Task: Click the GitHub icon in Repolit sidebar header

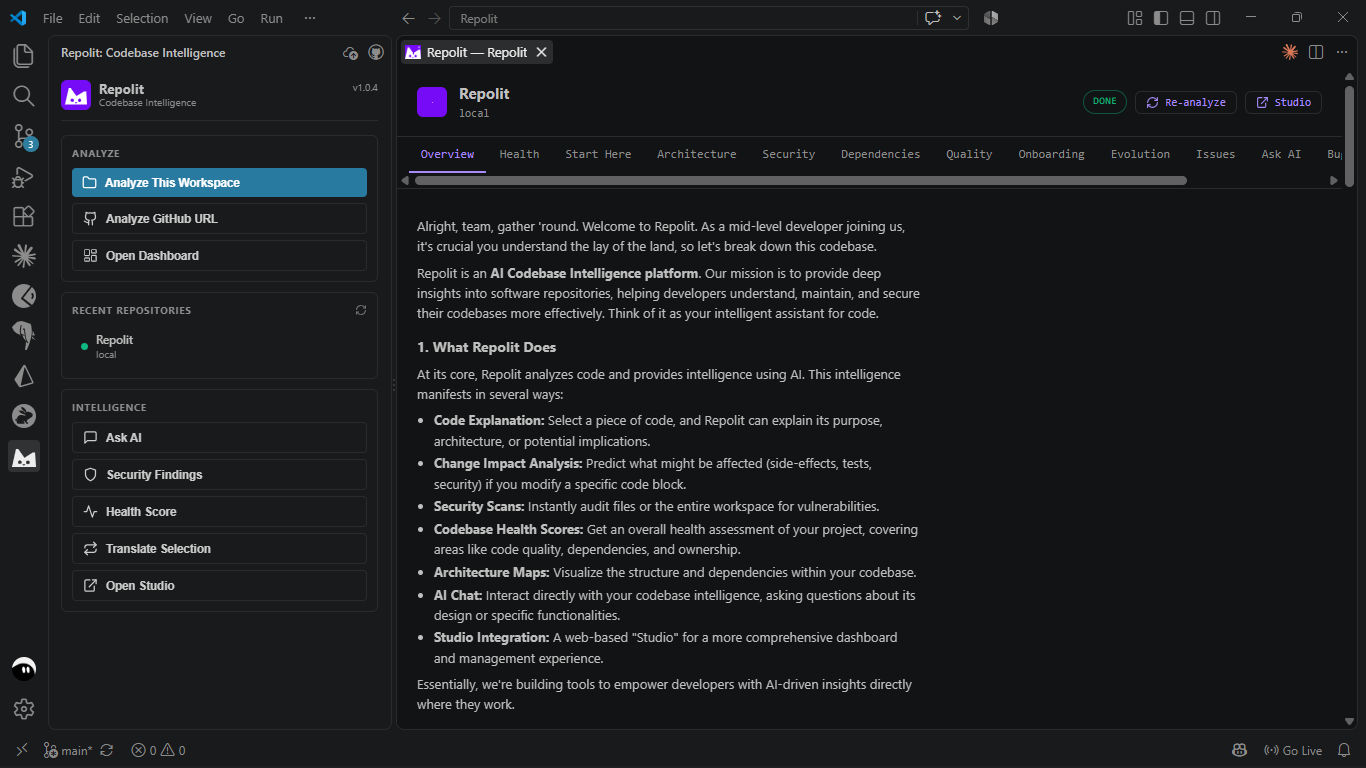Action: (x=376, y=53)
